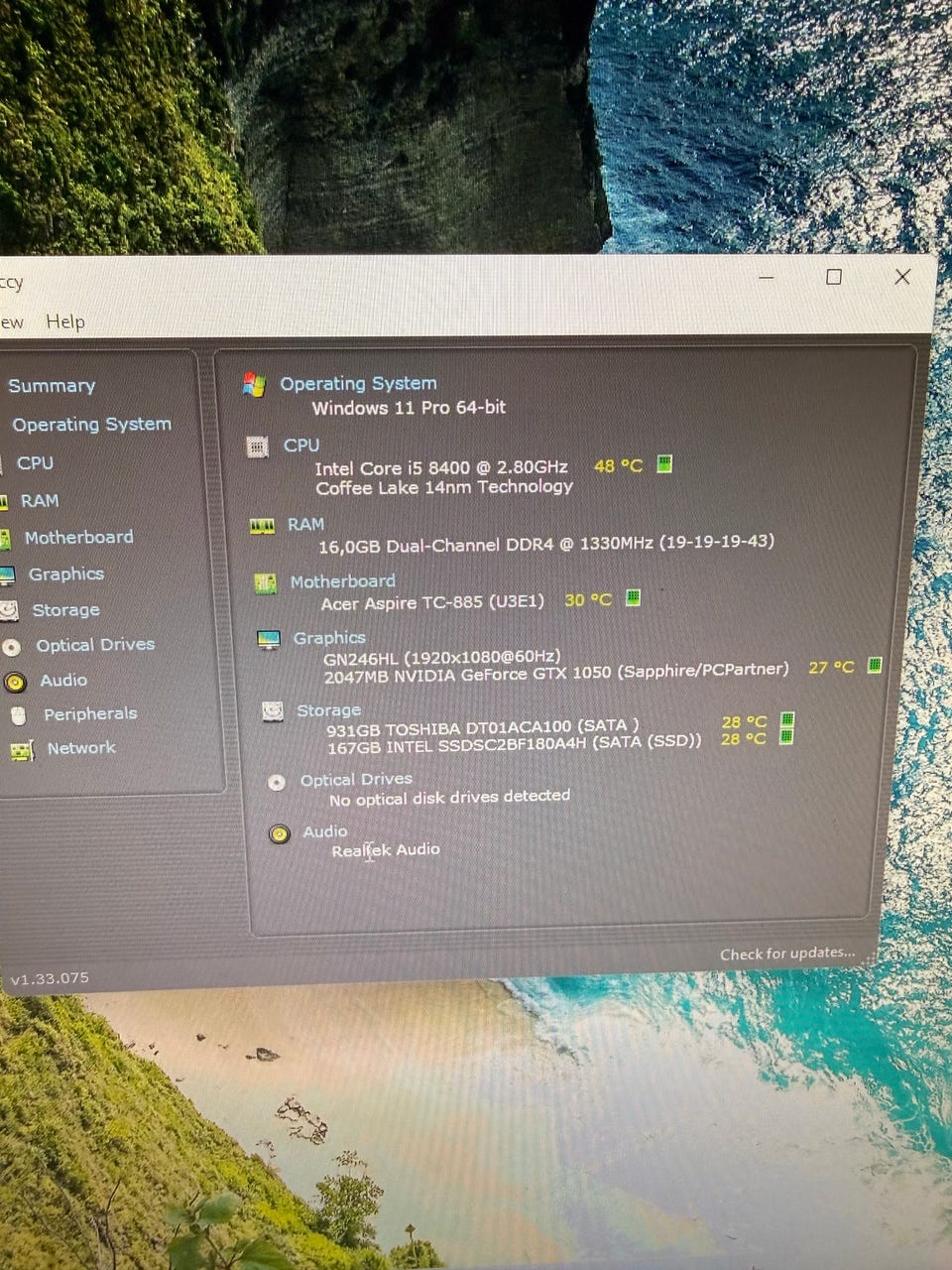This screenshot has width=952, height=1270.
Task: Click the Optical Drives disc icon in summary
Action: pyautogui.click(x=277, y=782)
